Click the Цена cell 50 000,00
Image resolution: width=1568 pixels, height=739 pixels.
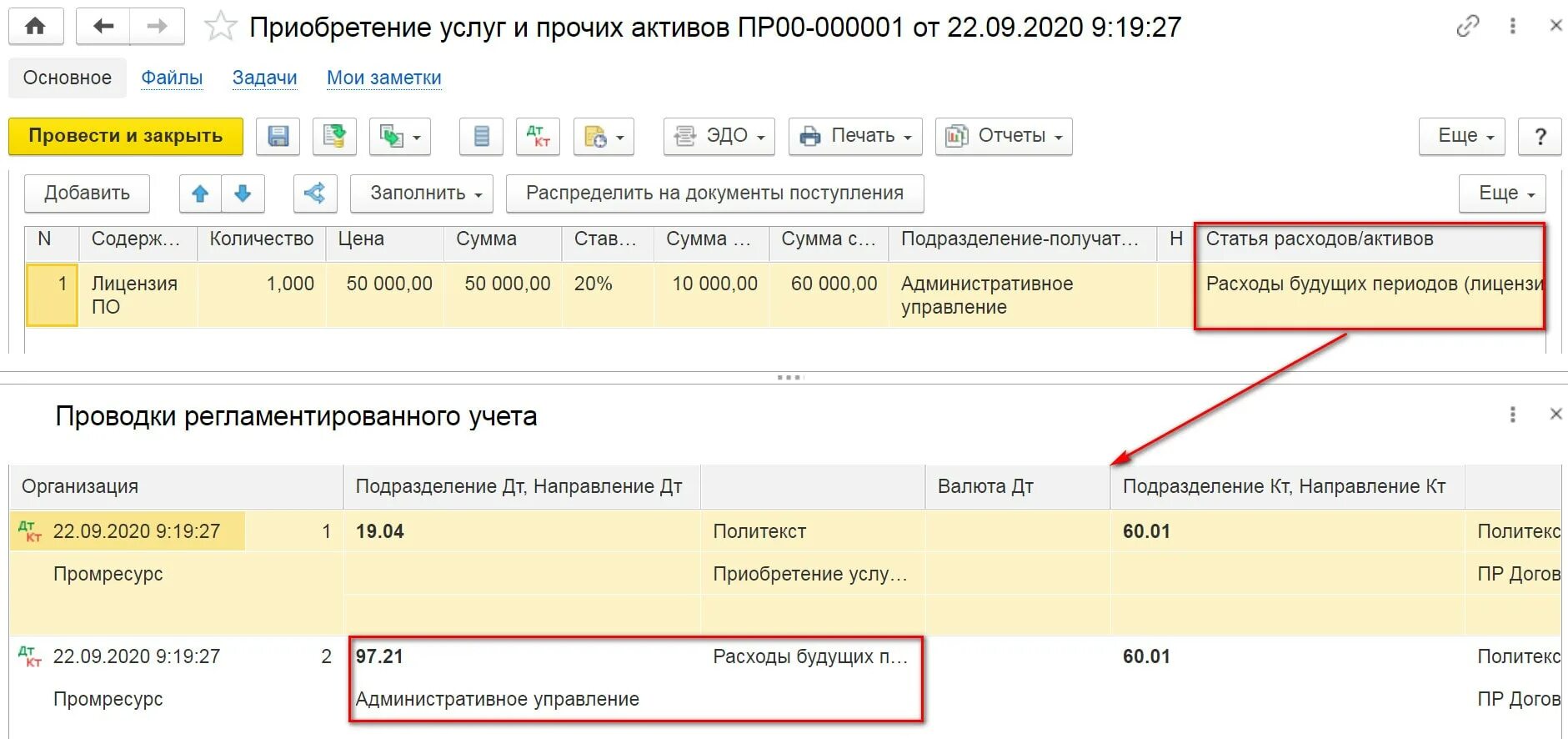point(384,295)
